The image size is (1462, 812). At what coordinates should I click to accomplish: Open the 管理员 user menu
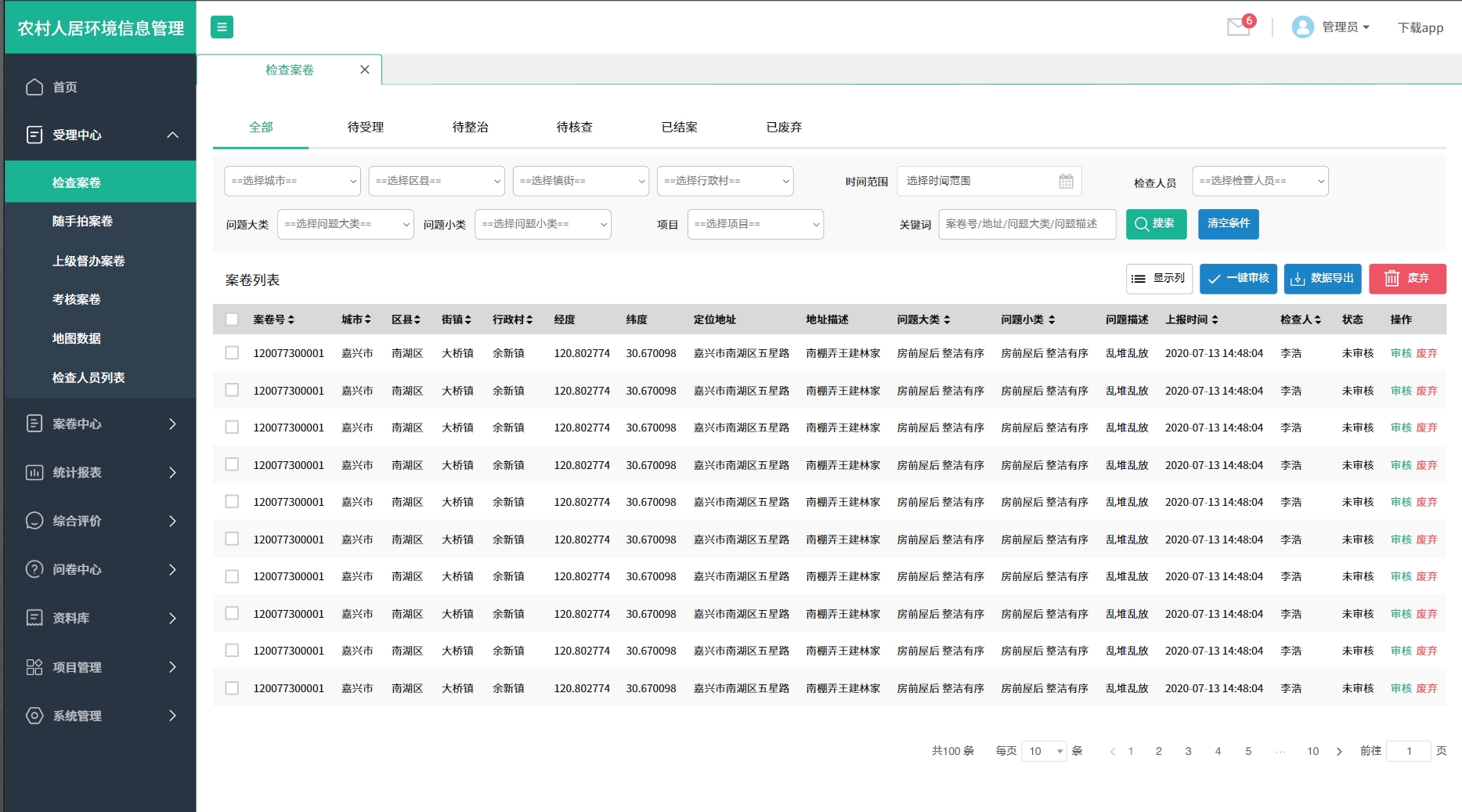coord(1345,27)
